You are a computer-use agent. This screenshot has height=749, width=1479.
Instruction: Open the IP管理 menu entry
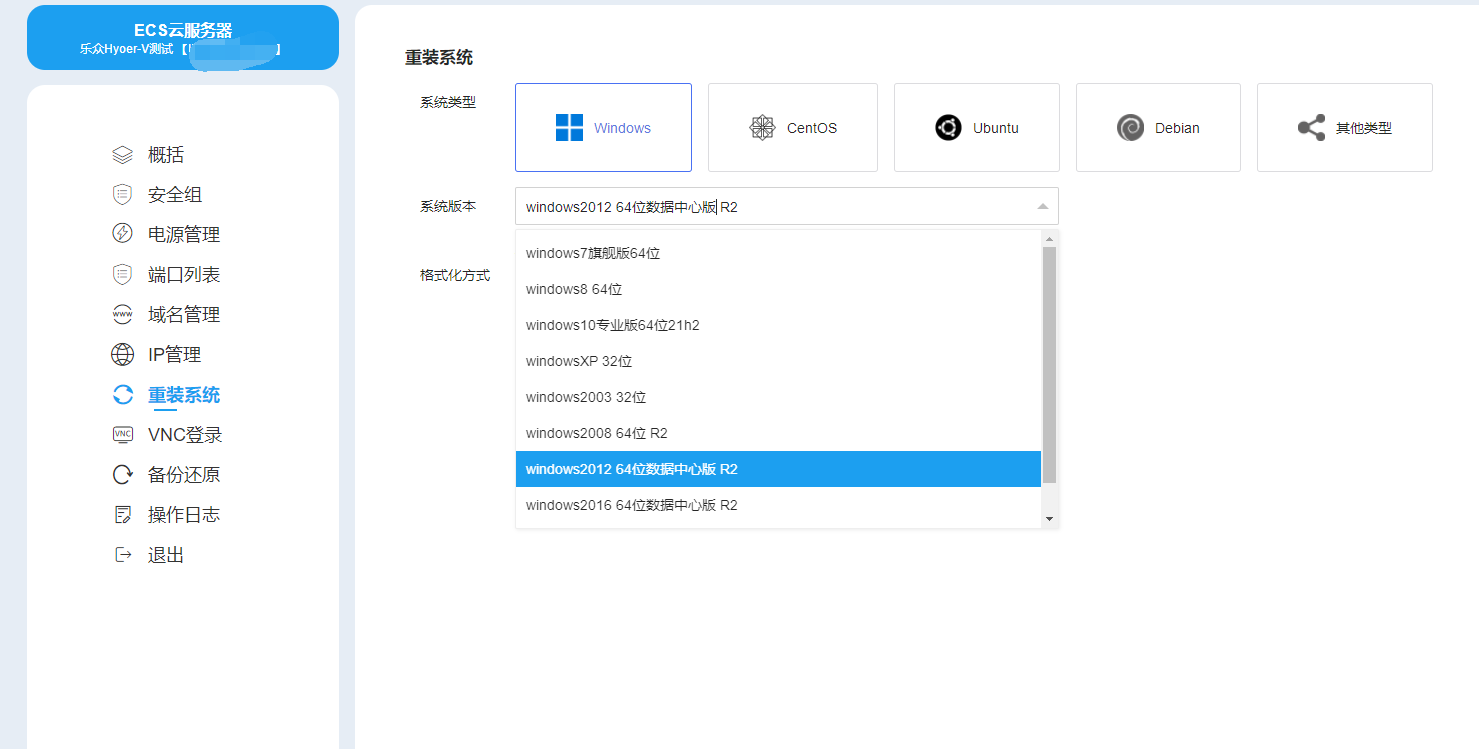tap(174, 355)
